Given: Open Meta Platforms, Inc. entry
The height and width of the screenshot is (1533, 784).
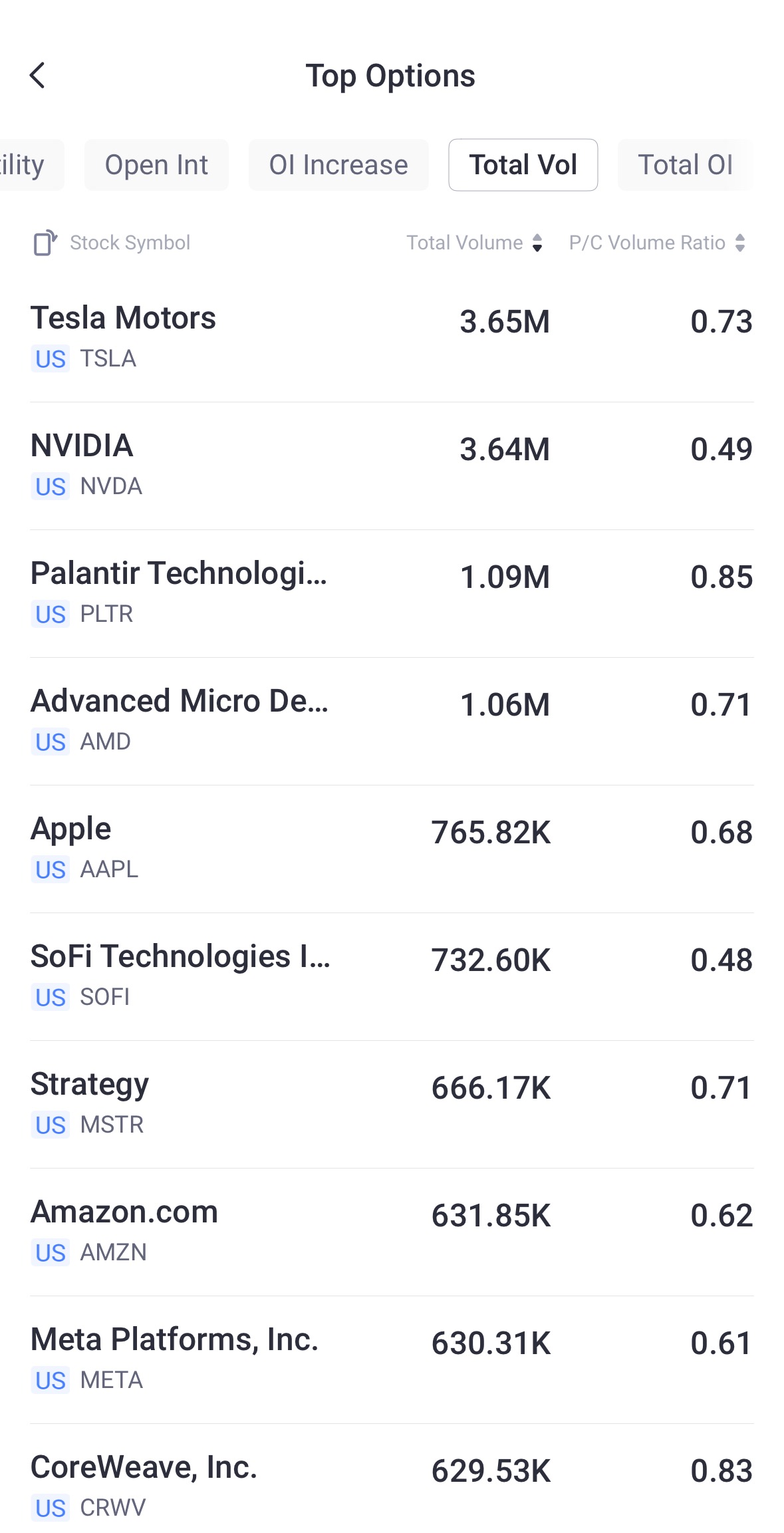Looking at the screenshot, I should pos(392,1359).
